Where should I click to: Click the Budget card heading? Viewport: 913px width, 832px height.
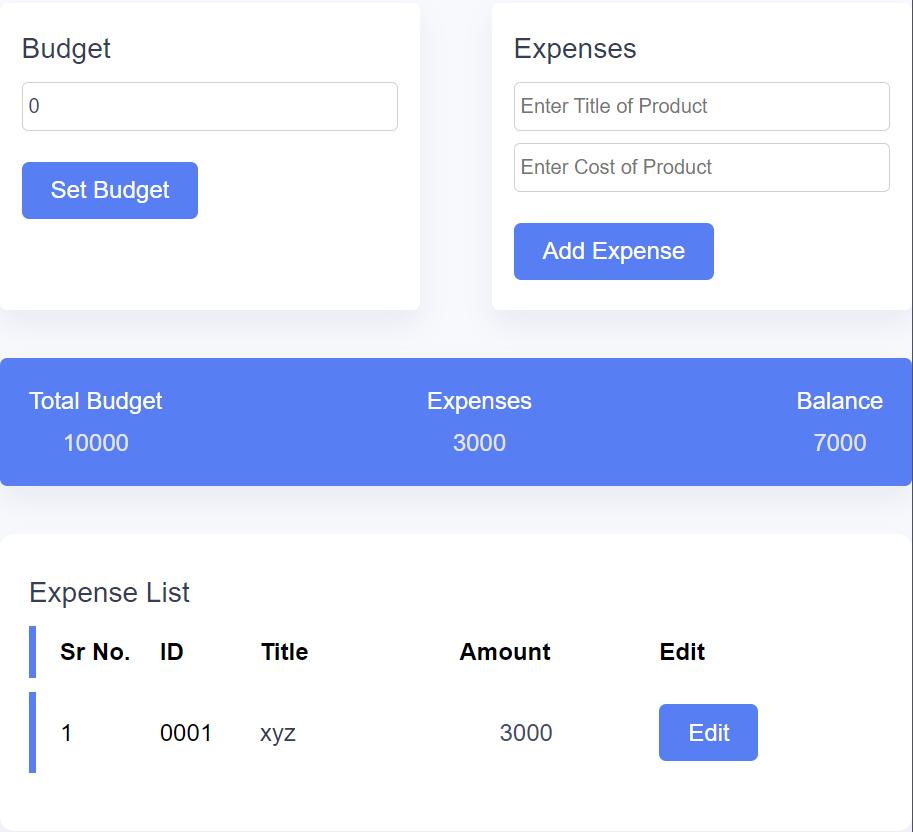66,48
